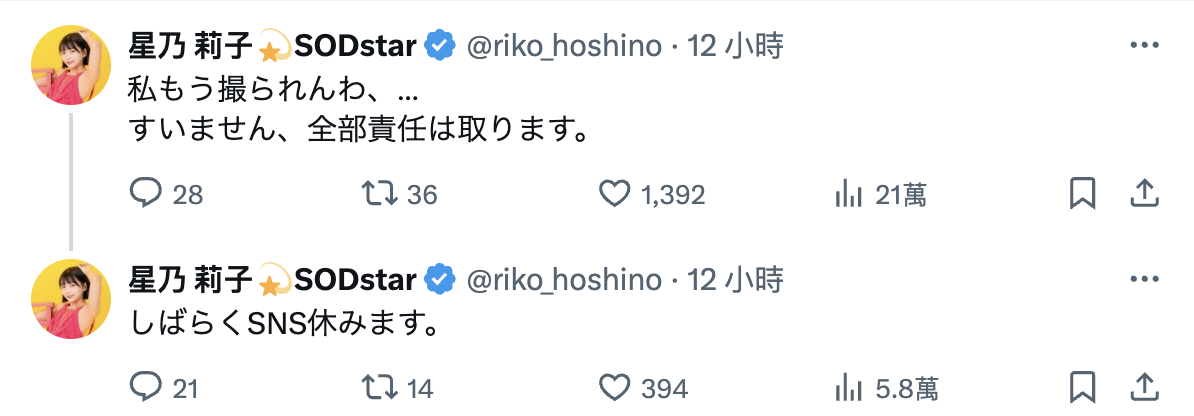The width and height of the screenshot is (1194, 416).
Task: Like the tweet with 394 likes
Action: click(x=615, y=387)
